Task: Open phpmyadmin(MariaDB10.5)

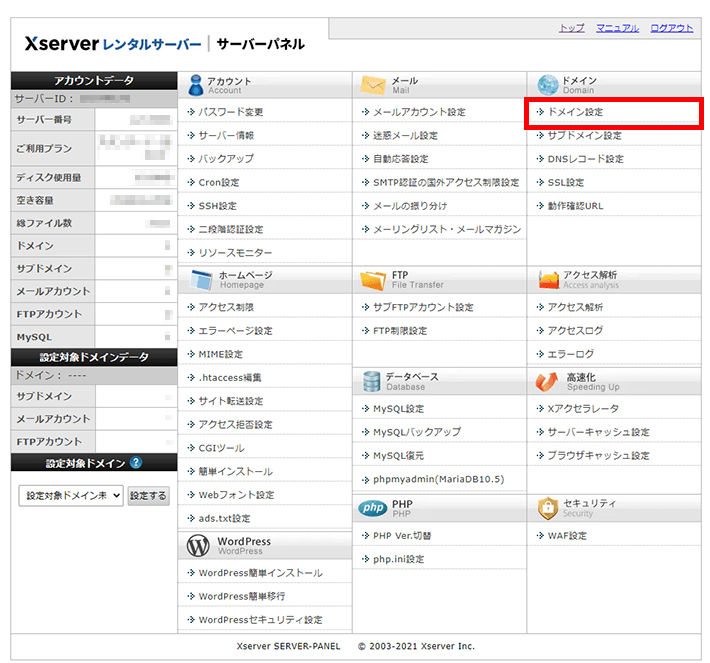Action: (x=438, y=479)
